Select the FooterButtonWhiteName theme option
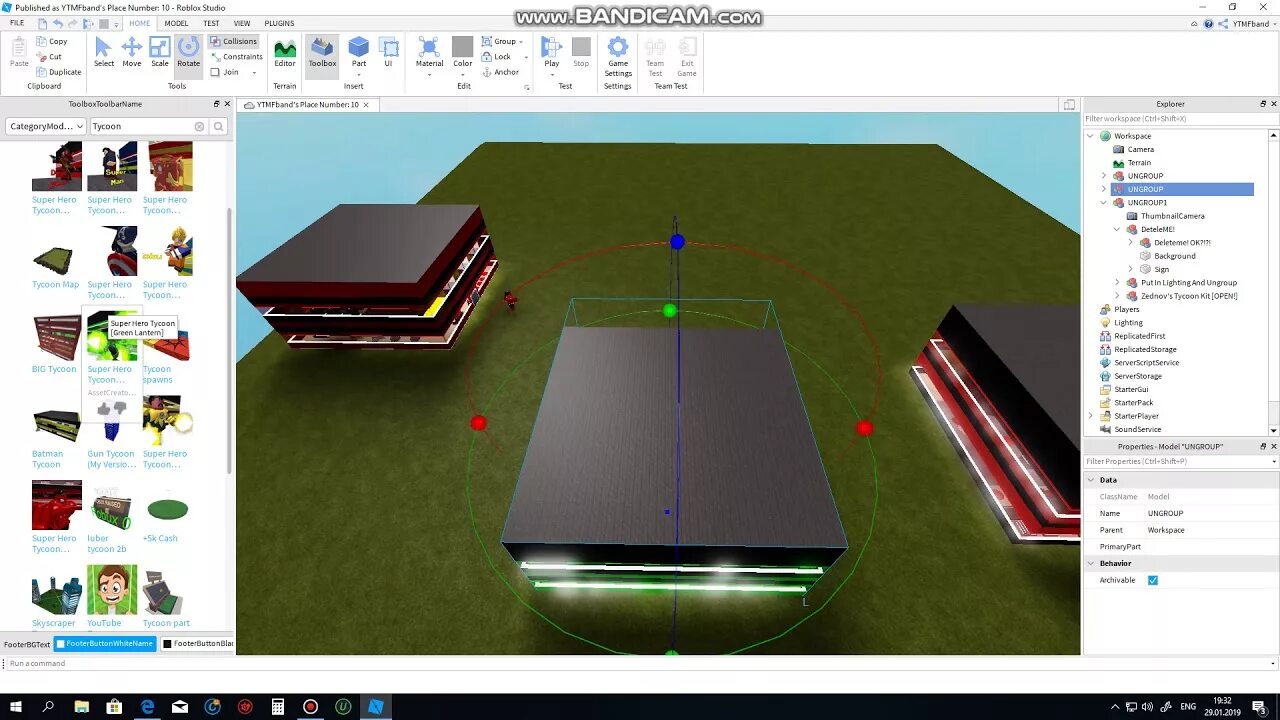This screenshot has height=720, width=1280. [x=104, y=644]
